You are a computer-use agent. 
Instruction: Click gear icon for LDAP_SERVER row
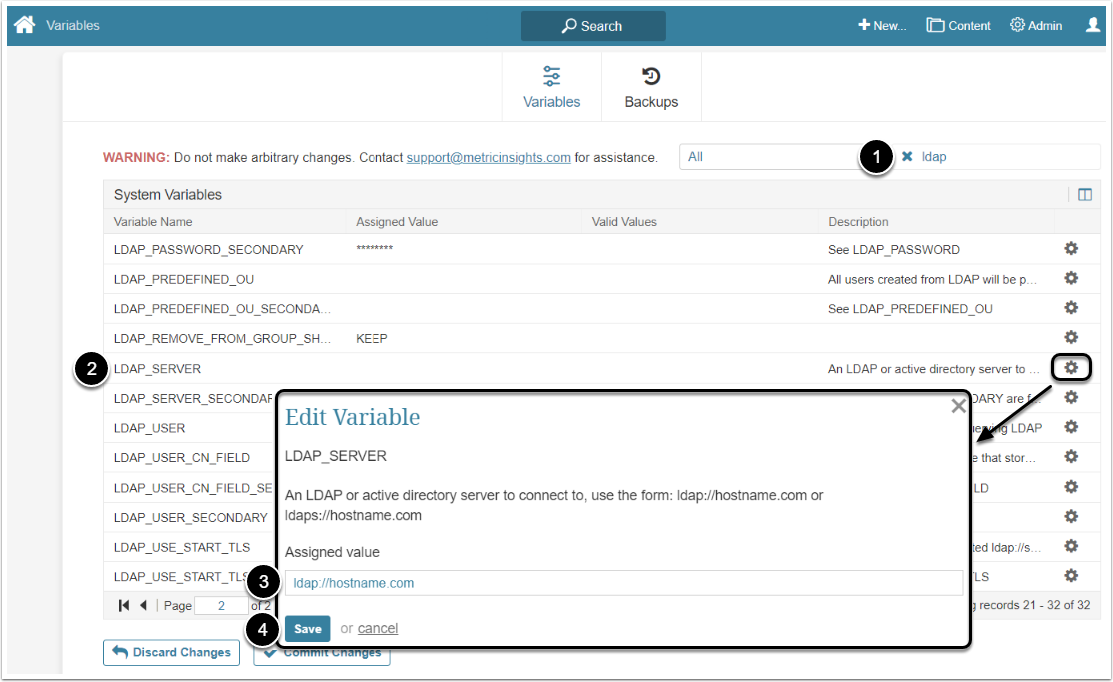(1071, 368)
